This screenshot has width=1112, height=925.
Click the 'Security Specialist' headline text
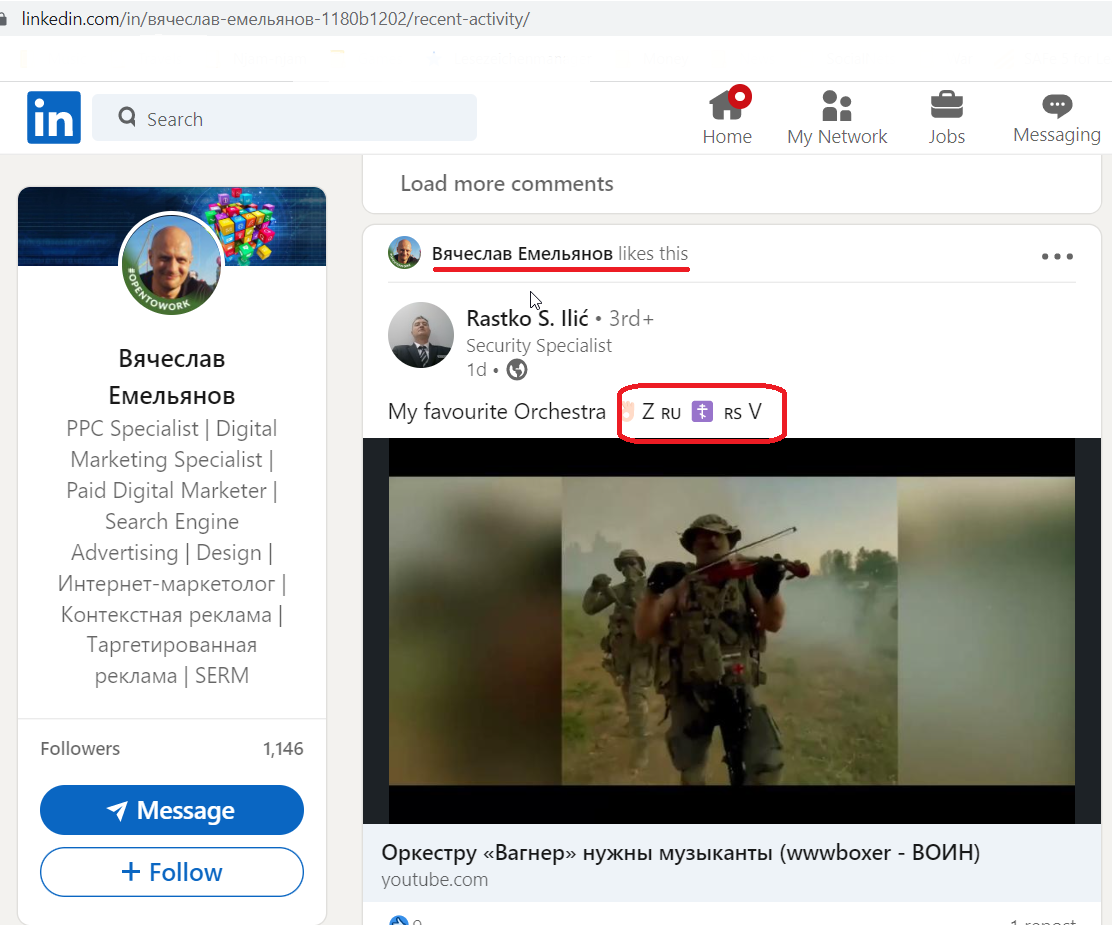539,345
